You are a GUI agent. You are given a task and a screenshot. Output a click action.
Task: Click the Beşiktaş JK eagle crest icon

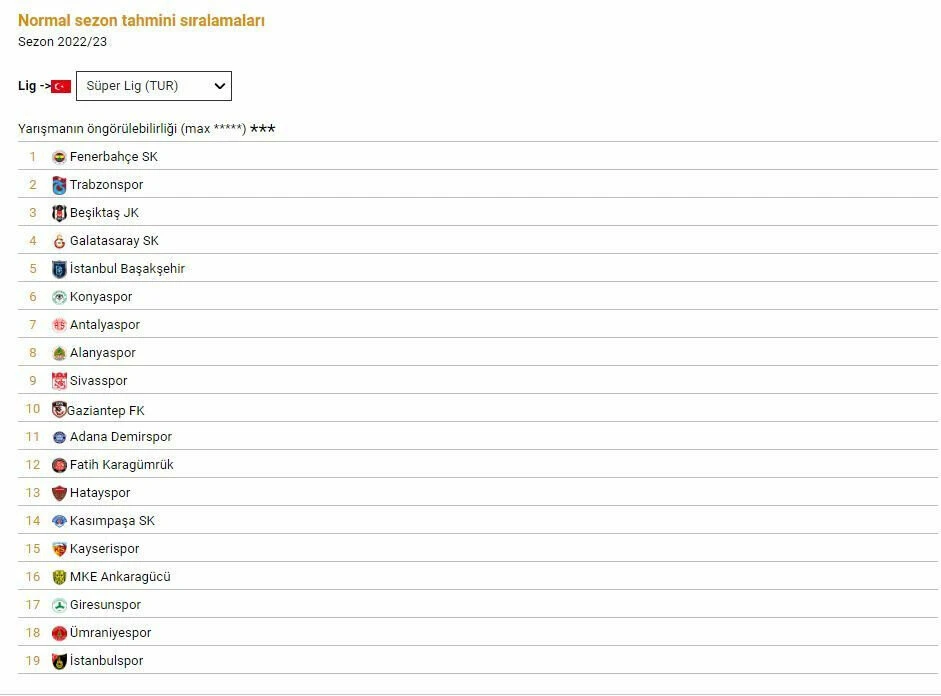coord(62,212)
